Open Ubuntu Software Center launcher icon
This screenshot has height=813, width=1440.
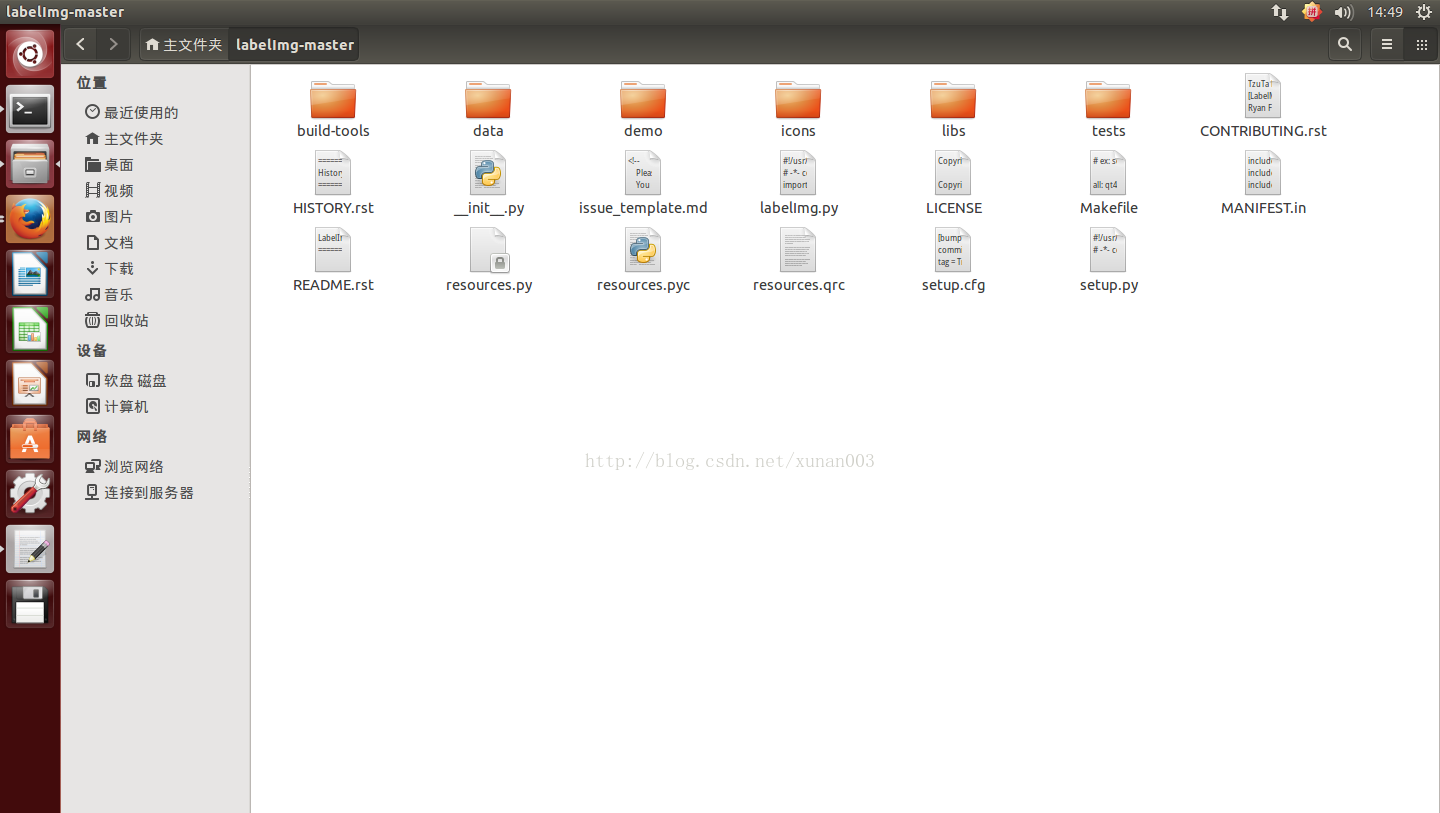(30, 439)
